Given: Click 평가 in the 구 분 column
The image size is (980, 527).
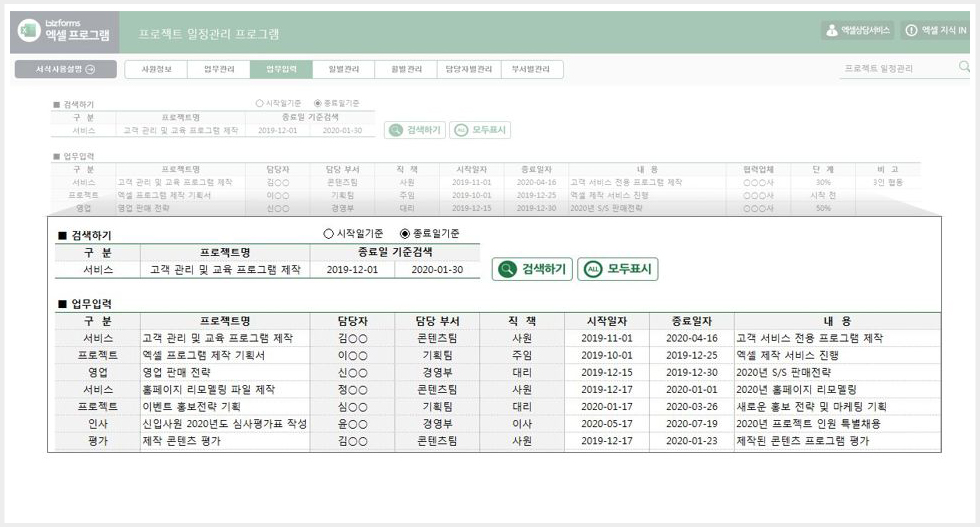Looking at the screenshot, I should click(98, 441).
